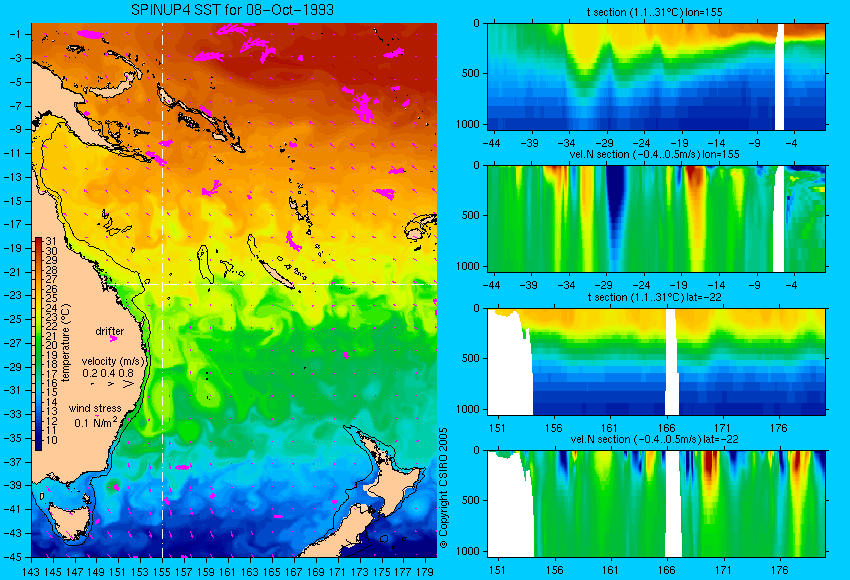Screen dimensions: 850x580
Task: Click "-1" on the SST map latitude axis
Action: point(15,34)
